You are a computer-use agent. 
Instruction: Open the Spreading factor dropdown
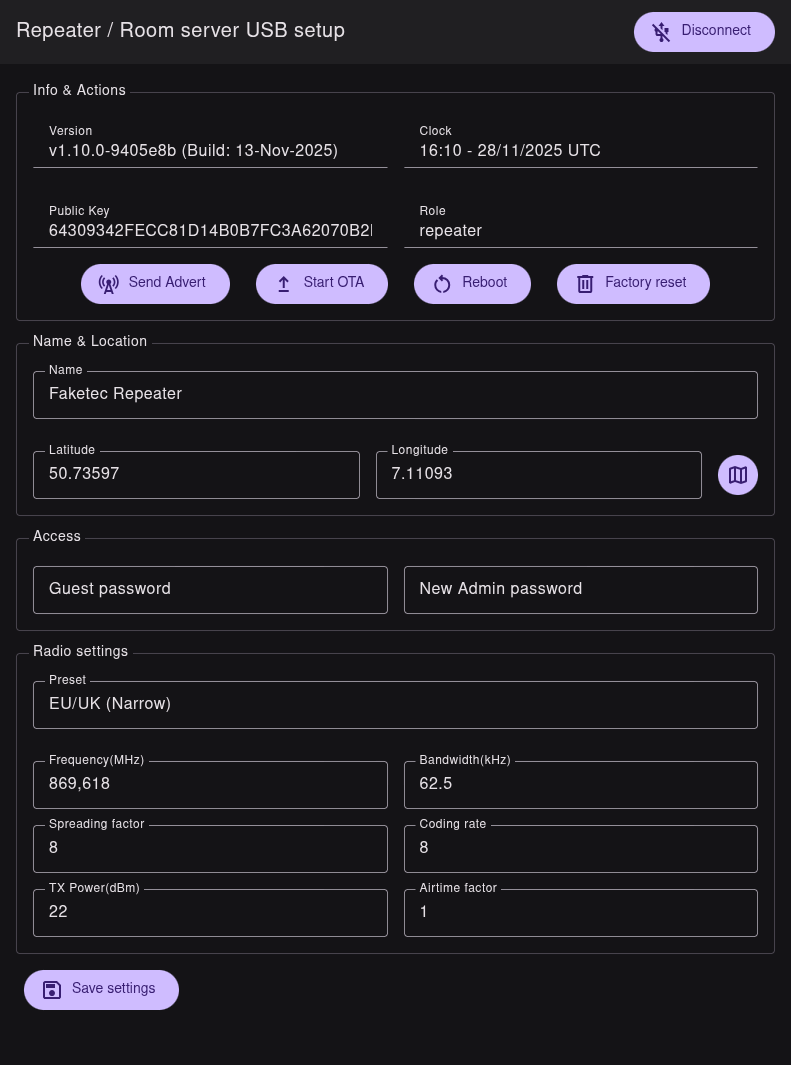point(210,848)
